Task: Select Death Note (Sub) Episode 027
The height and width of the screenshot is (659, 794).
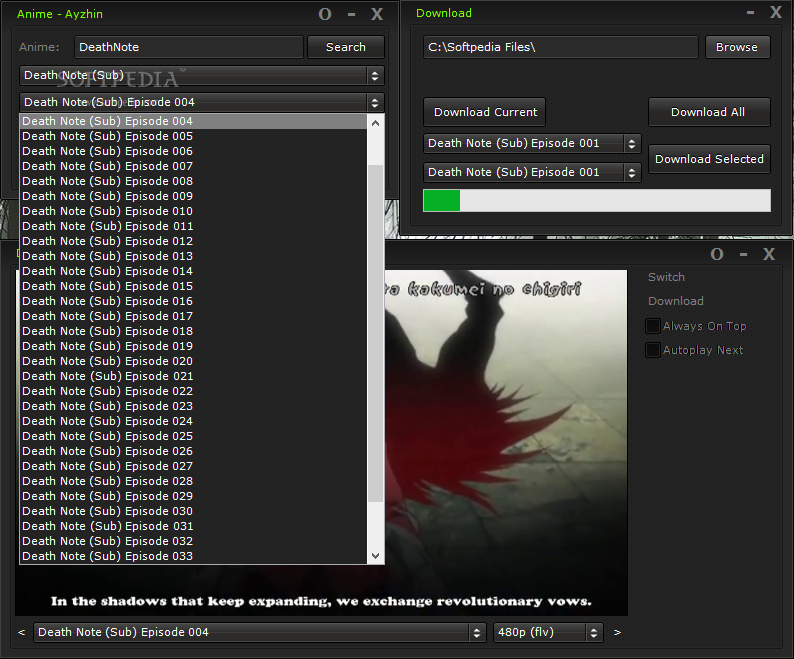Action: click(x=193, y=466)
